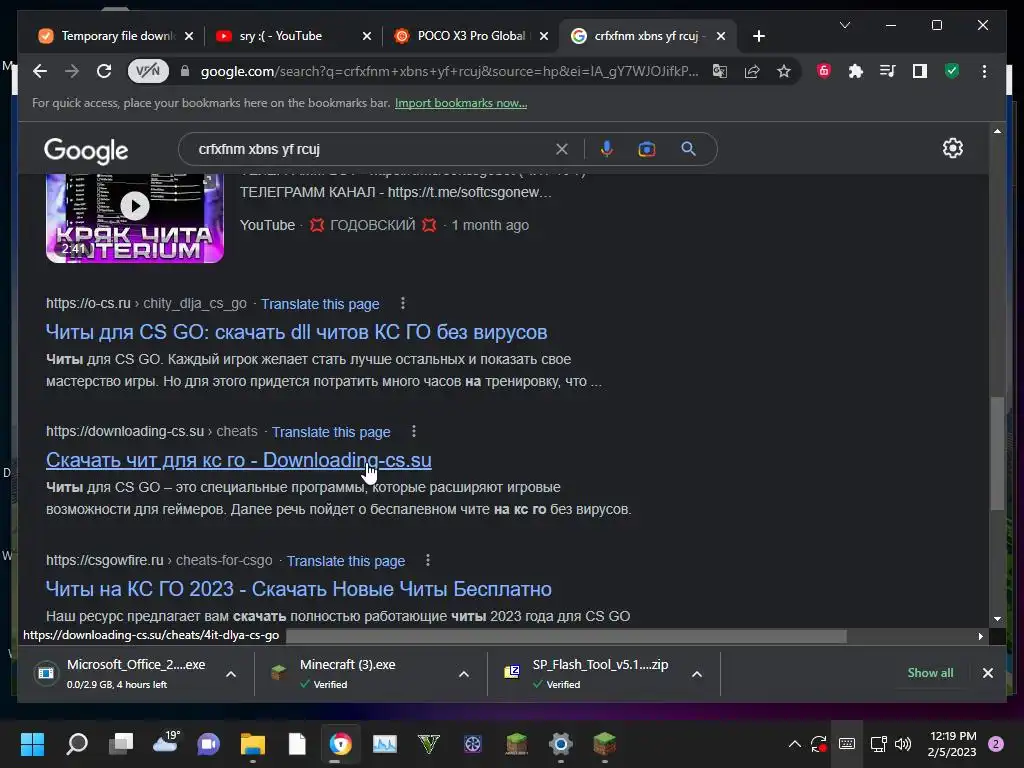Open result 'Скачать чит для кс го - Downloading-cs.su'

point(238,460)
